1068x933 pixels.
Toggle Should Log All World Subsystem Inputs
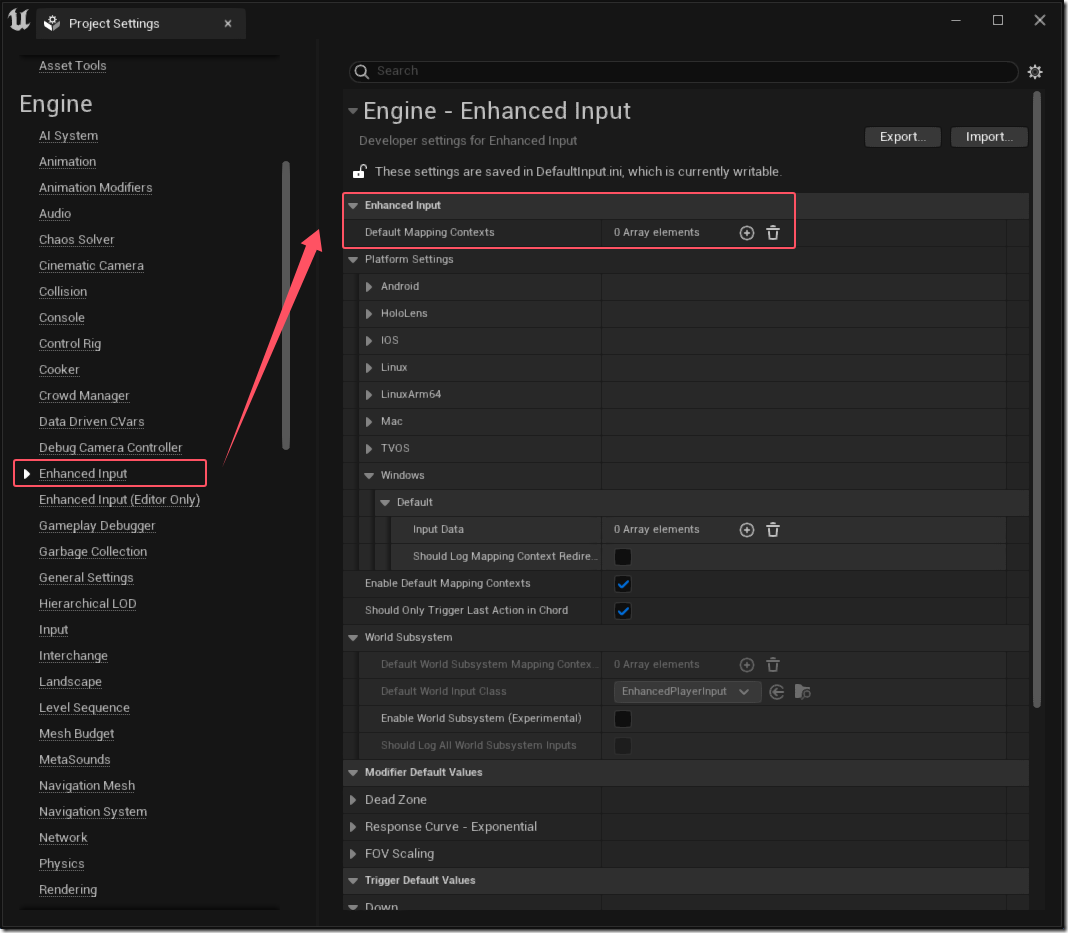623,746
